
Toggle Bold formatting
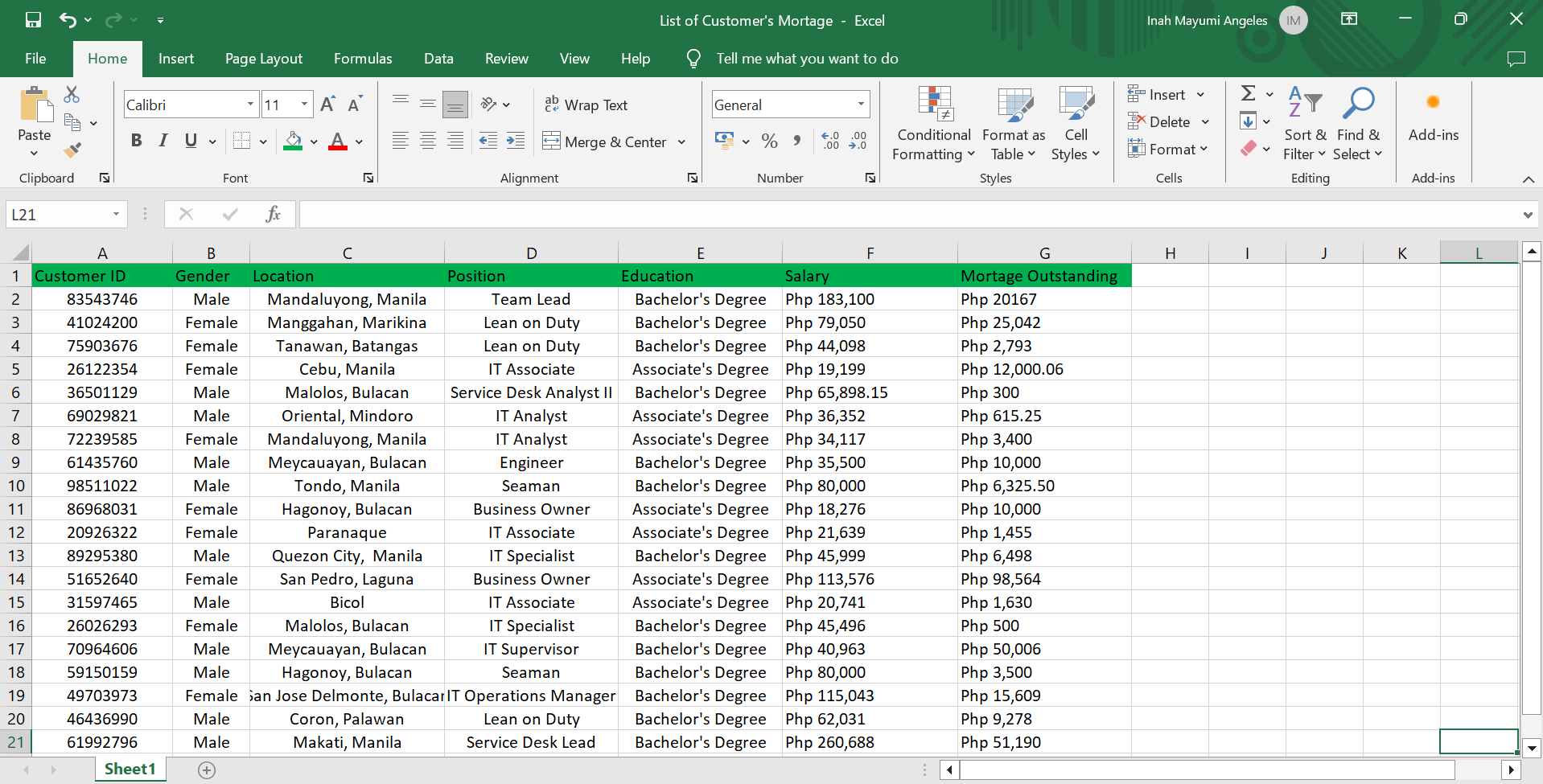pos(136,142)
